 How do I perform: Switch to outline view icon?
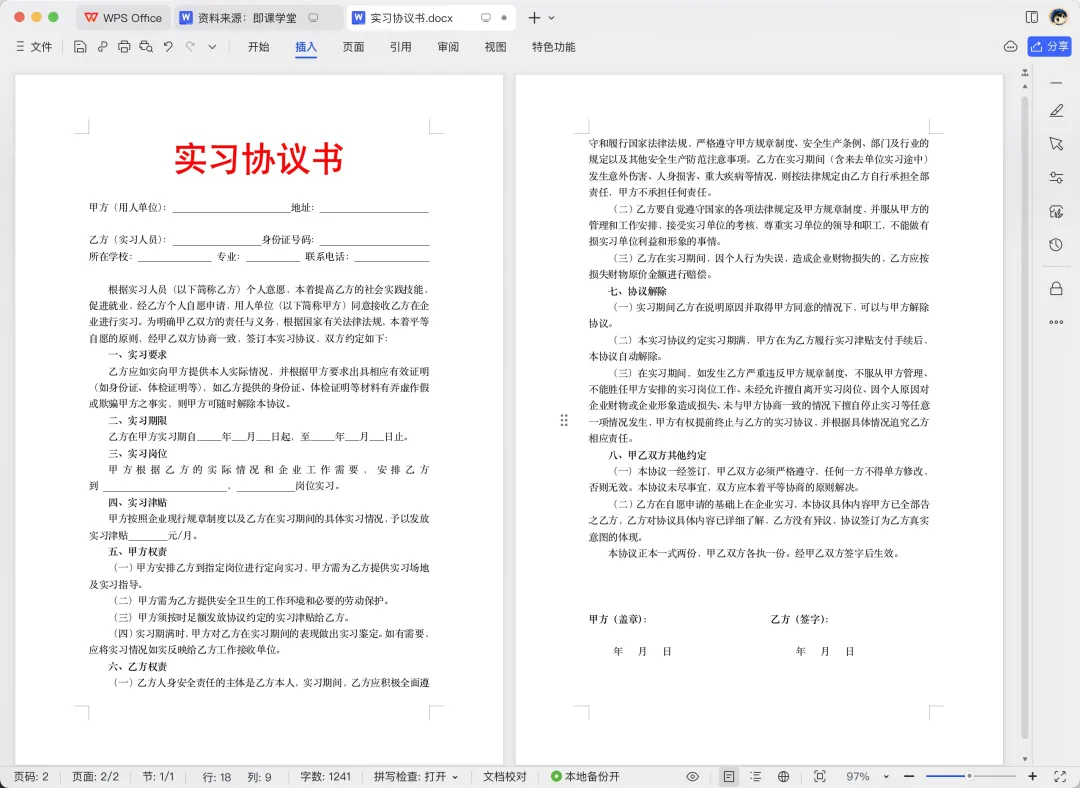pos(756,776)
